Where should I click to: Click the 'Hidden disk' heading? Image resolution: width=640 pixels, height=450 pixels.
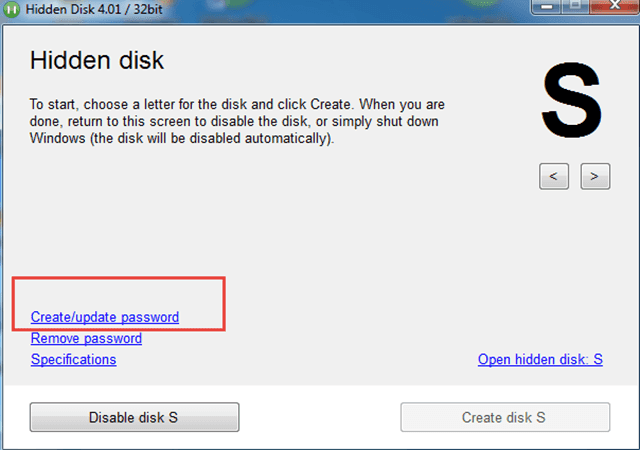(x=97, y=60)
